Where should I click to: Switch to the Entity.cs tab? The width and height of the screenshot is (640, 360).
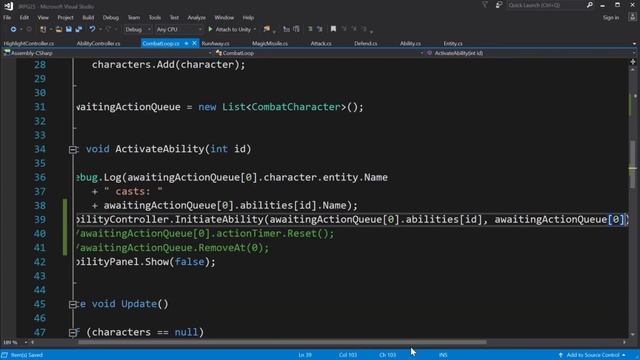(453, 43)
